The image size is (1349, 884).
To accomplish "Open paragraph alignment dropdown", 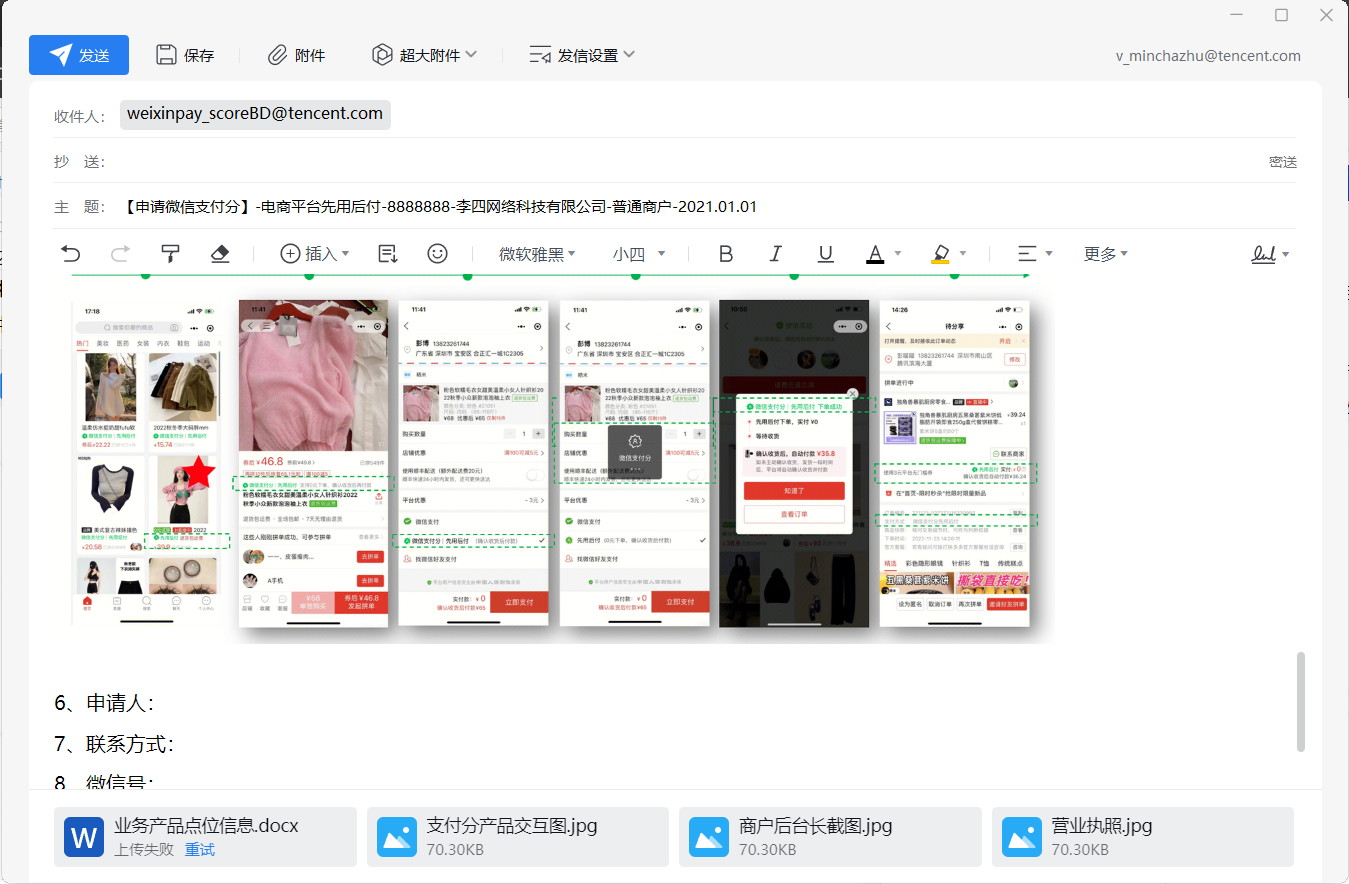I will coord(1034,254).
